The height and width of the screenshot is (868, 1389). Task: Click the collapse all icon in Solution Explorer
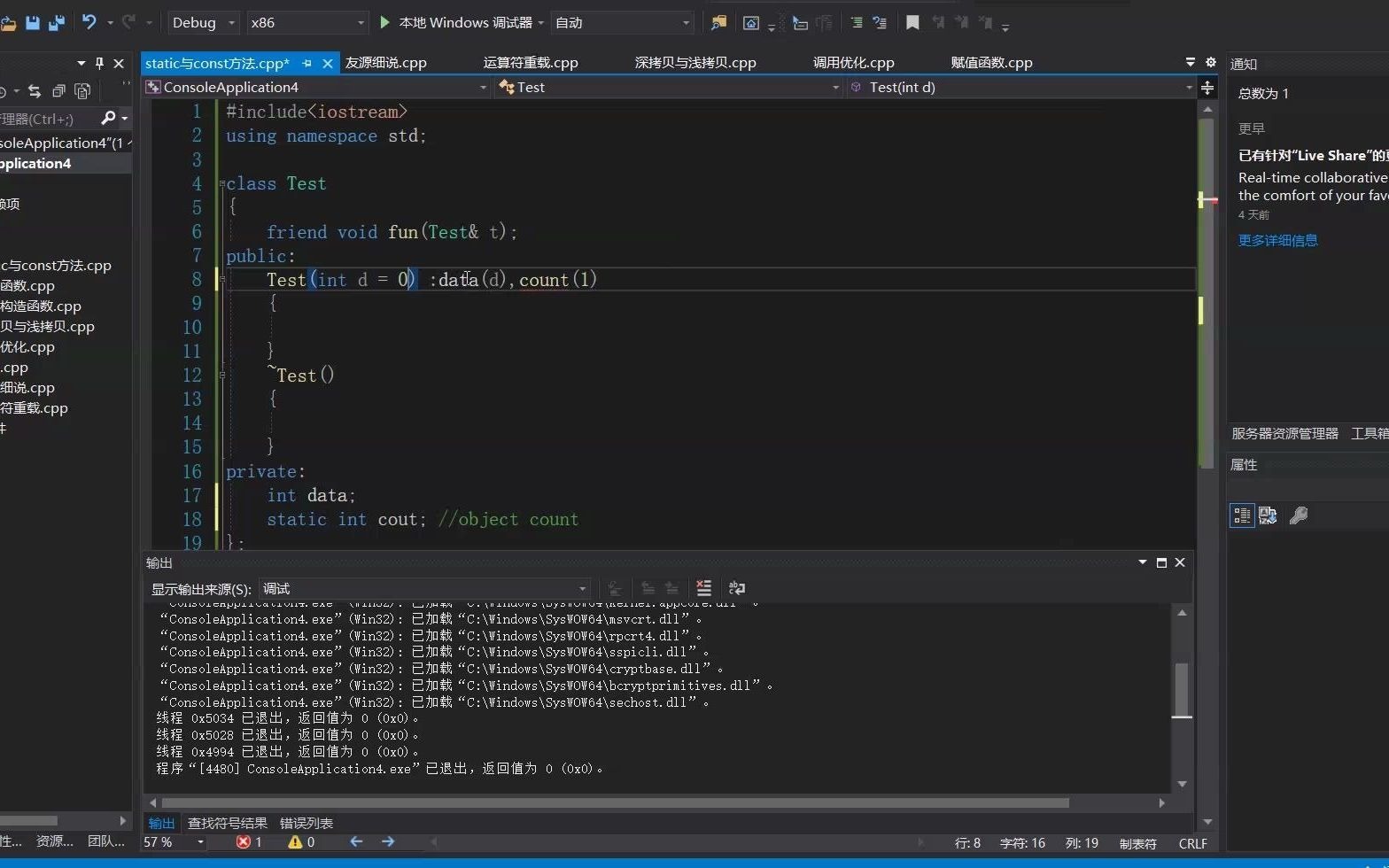click(x=58, y=90)
